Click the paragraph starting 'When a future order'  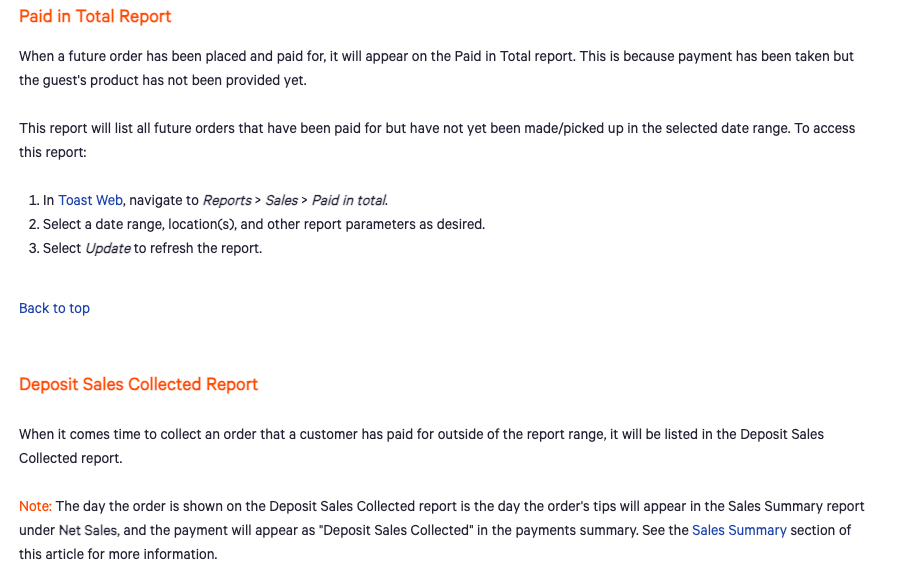tap(436, 57)
